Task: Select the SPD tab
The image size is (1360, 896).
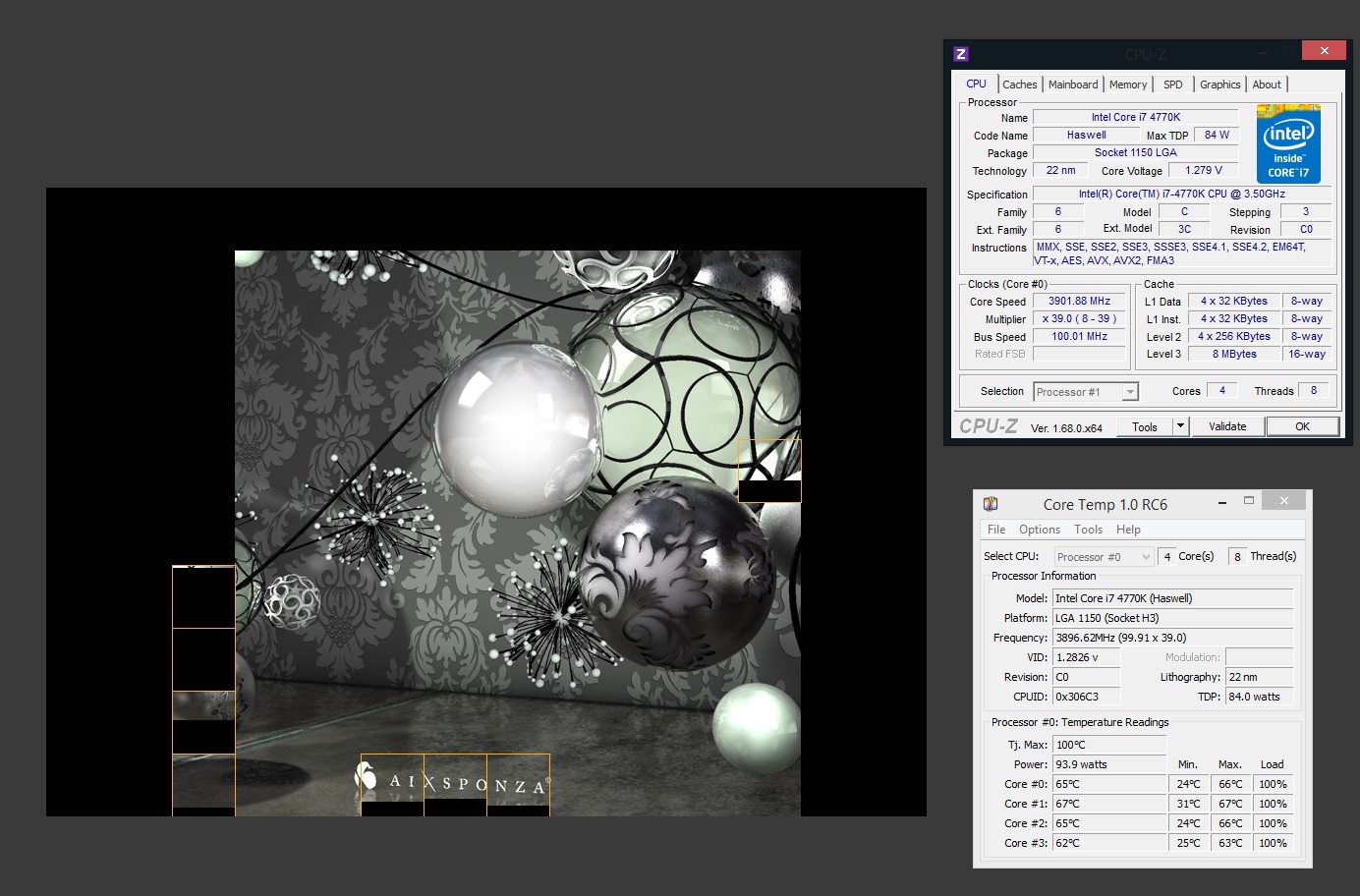Action: click(x=1172, y=84)
